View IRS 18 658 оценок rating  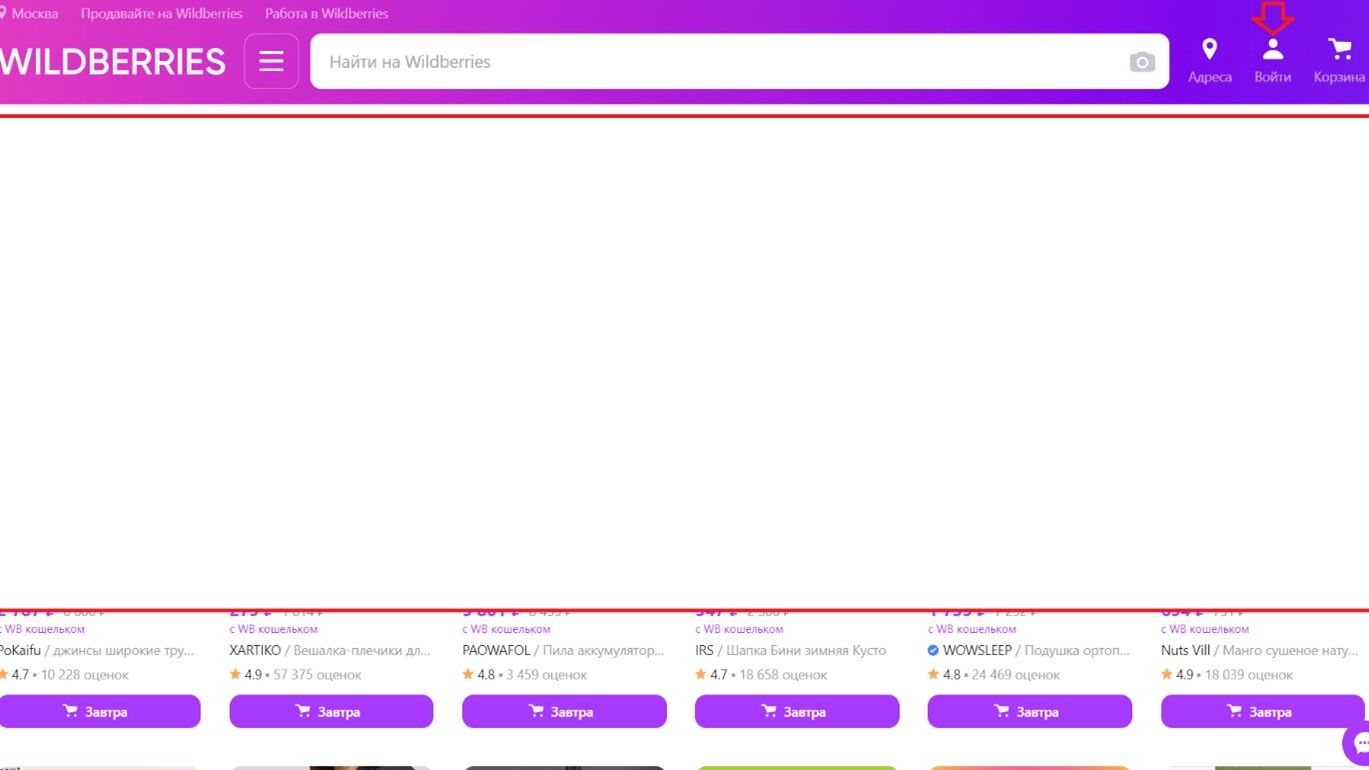coord(761,675)
